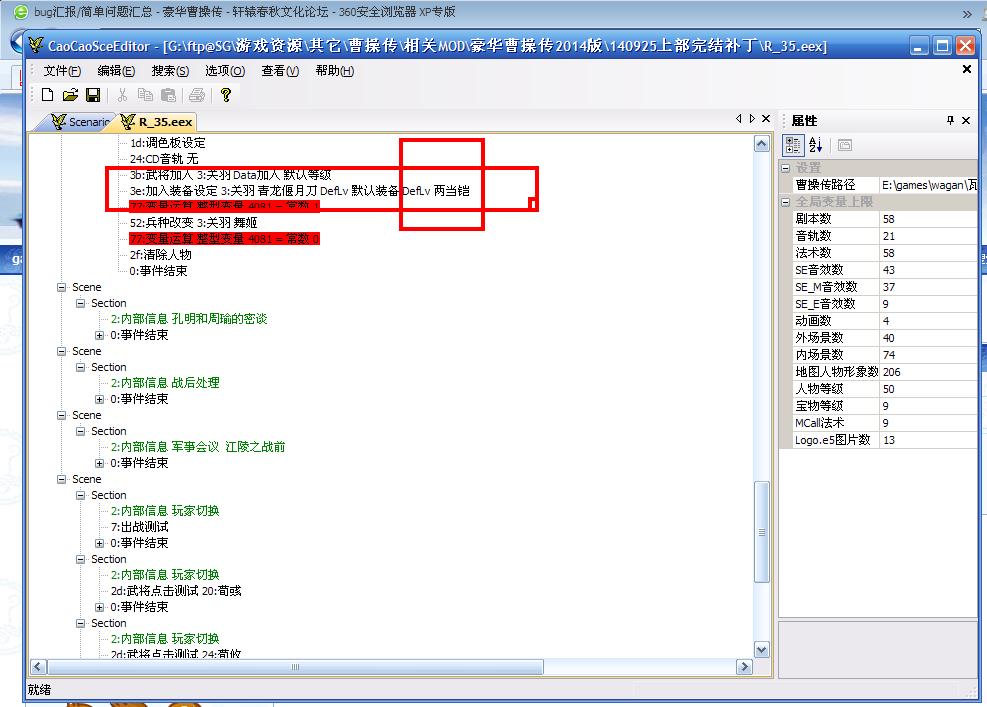Edit 曹操传路径 value field
This screenshot has height=707, width=987.
928,184
